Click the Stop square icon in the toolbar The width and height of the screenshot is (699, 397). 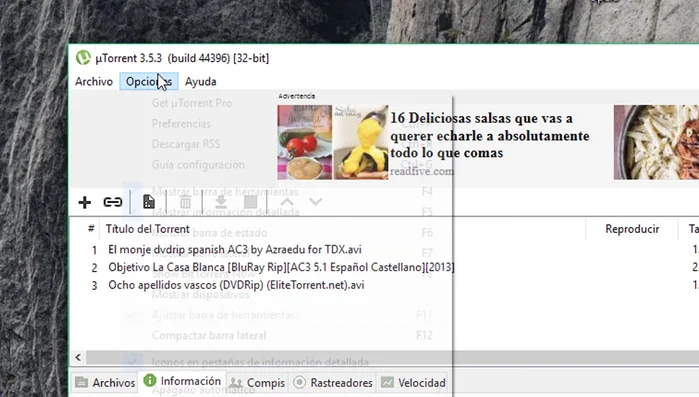click(251, 202)
